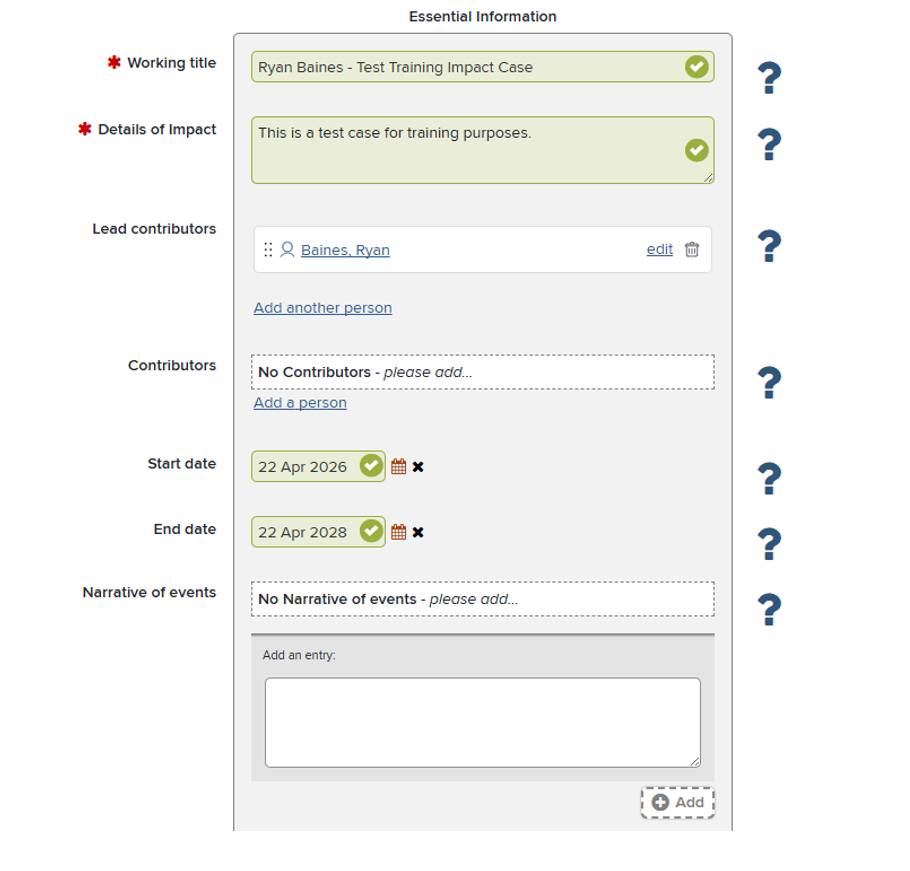Open help for Narrative of events
This screenshot has width=910, height=871.
(770, 609)
